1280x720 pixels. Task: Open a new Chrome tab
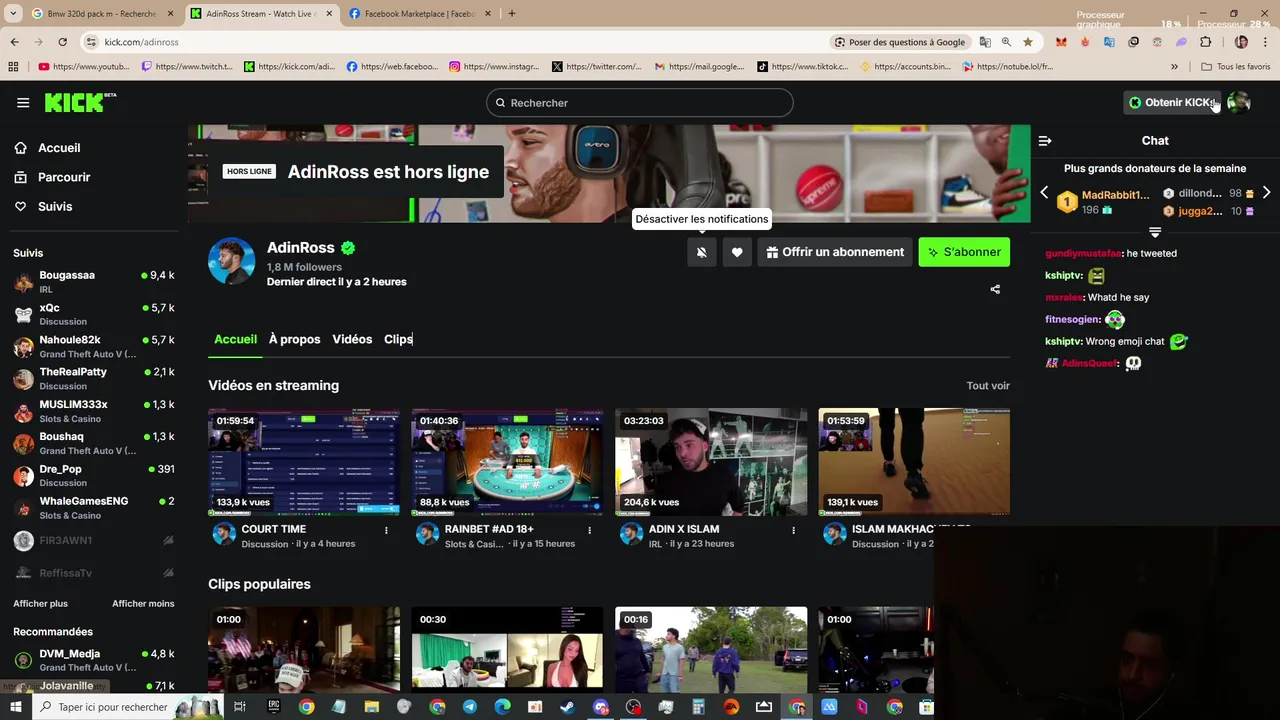coord(511,14)
